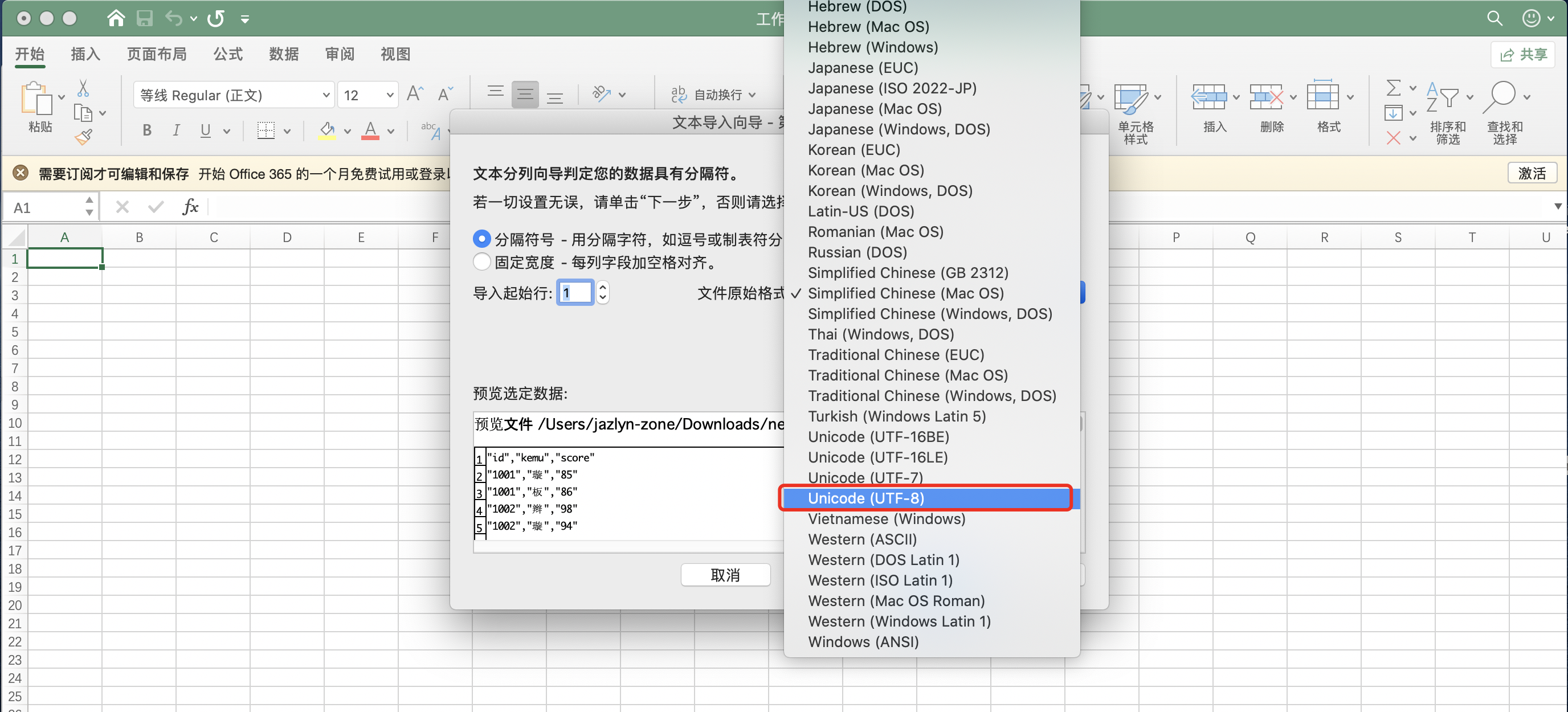Select the 分隔符号 delimited radio button

pos(481,239)
